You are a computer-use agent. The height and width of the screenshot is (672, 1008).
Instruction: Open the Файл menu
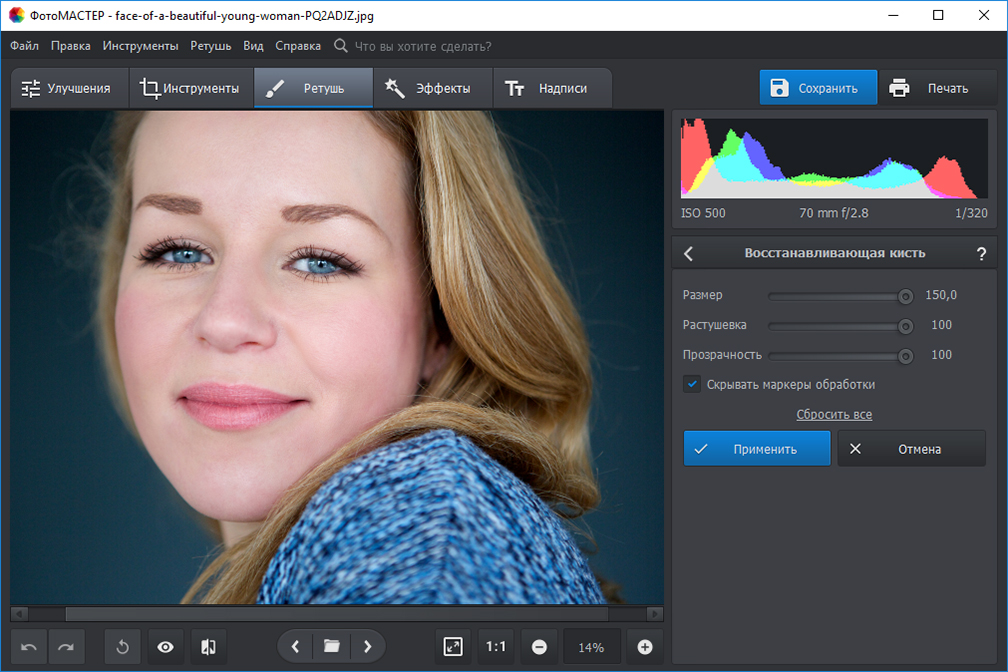pos(24,46)
